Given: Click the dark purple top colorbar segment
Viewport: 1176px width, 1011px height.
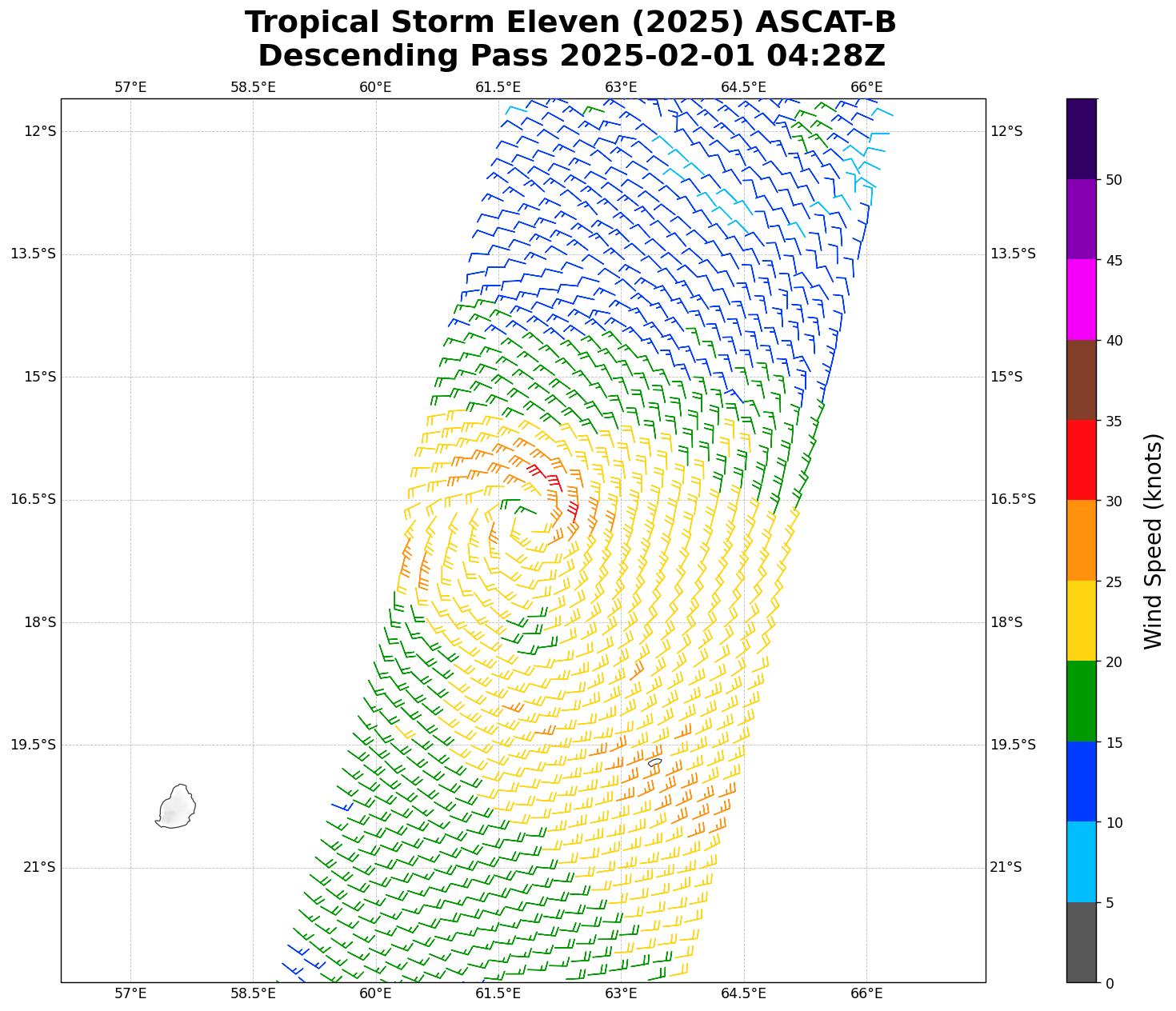Looking at the screenshot, I should pyautogui.click(x=1081, y=138).
